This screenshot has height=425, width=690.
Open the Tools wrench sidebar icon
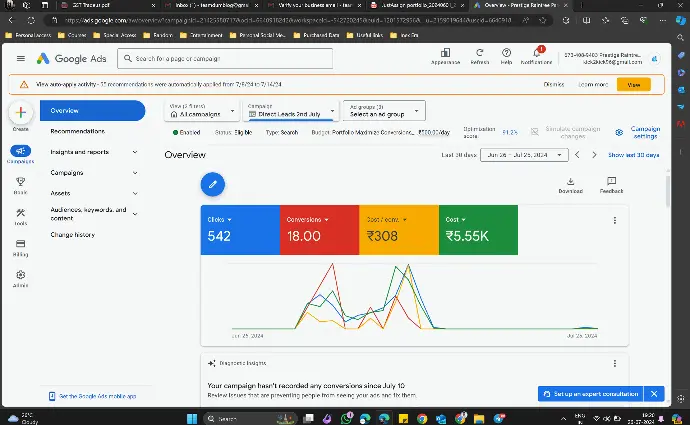click(x=20, y=213)
